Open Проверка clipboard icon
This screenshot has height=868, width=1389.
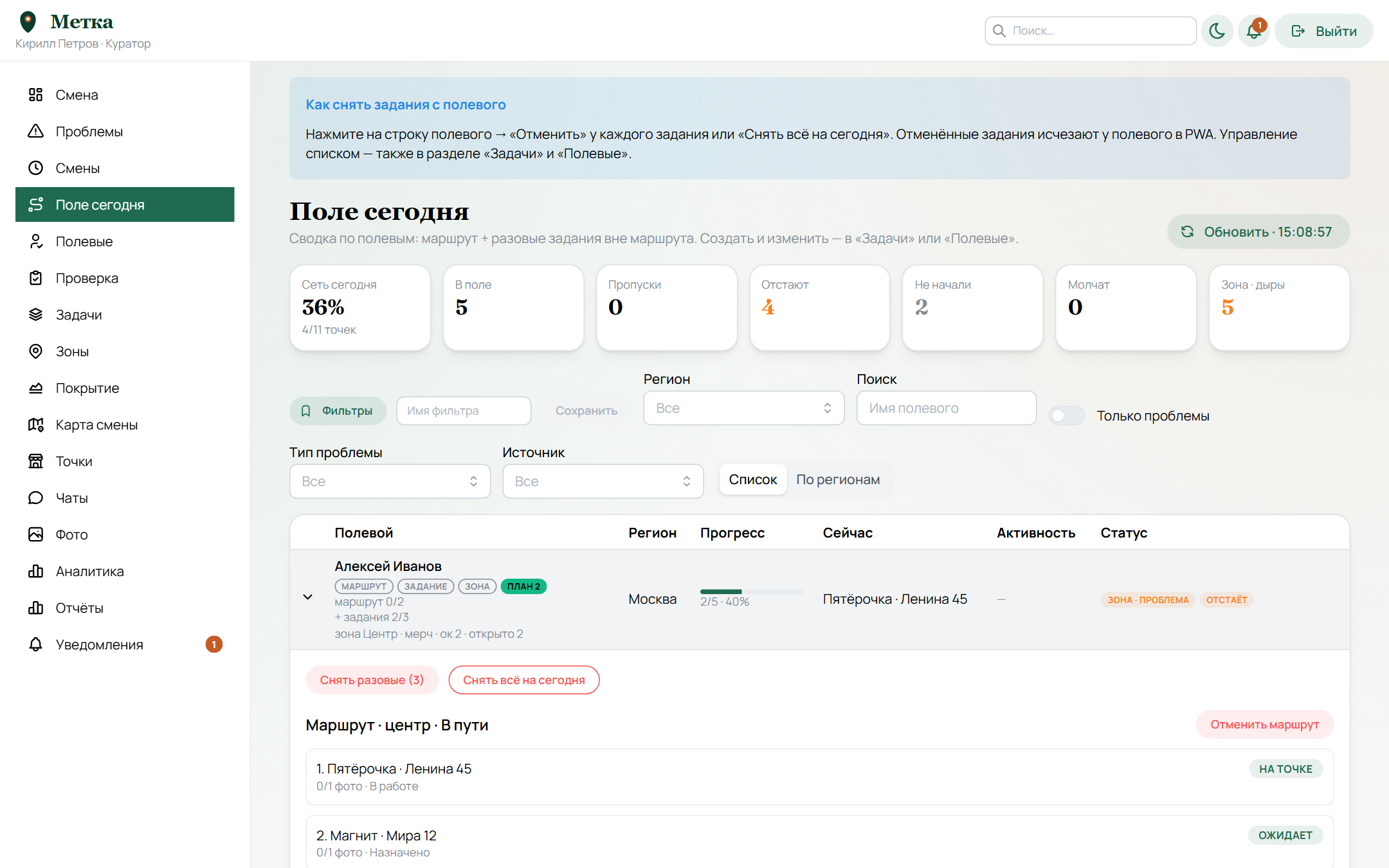pos(35,278)
